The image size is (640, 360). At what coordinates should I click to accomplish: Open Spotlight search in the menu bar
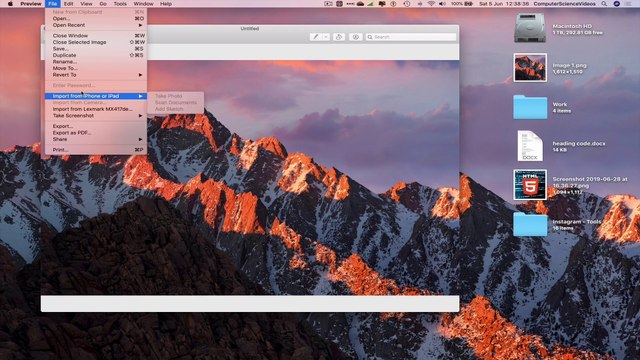tap(604, 4)
